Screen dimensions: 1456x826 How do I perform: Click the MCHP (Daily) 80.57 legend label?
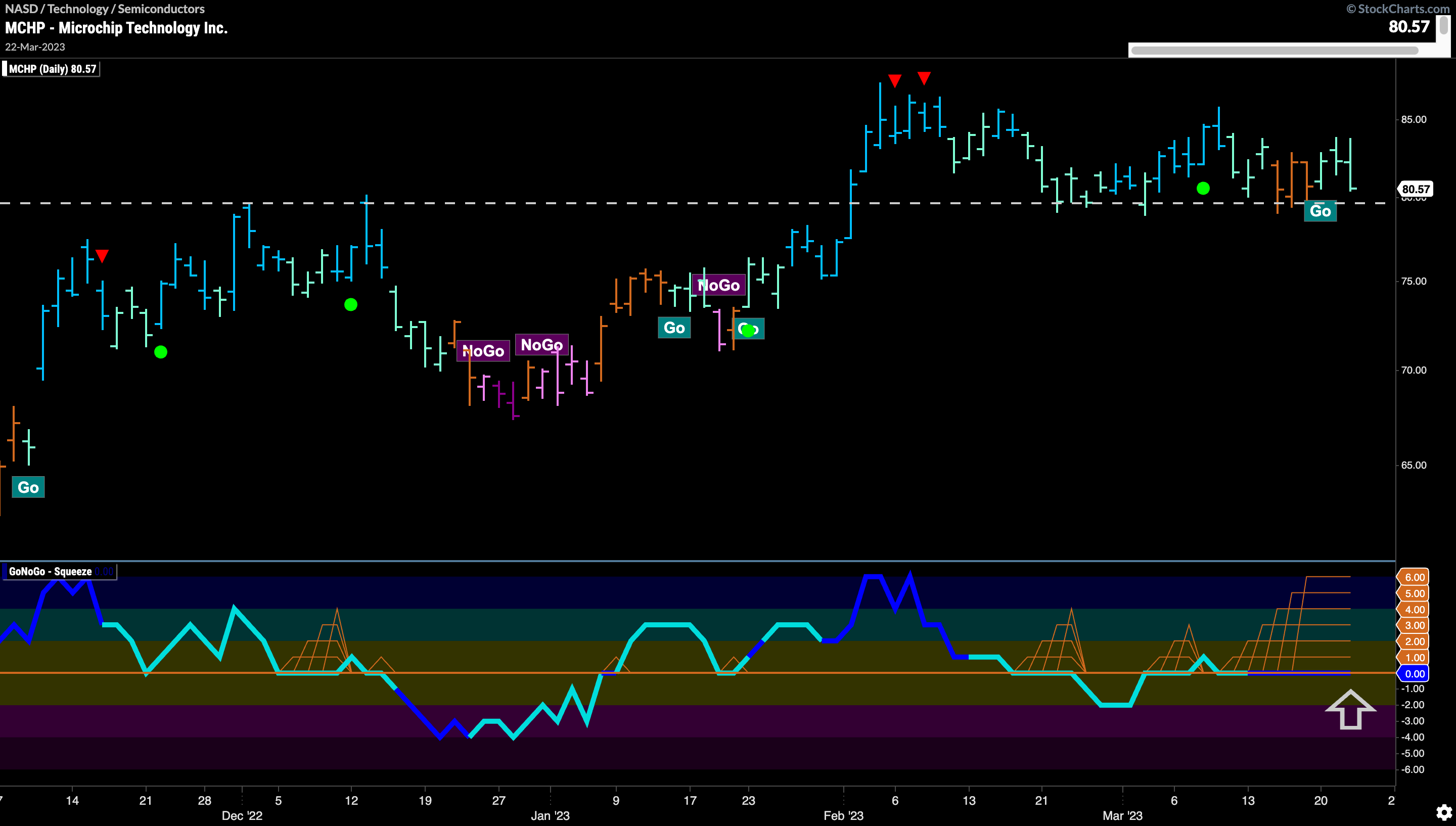(x=52, y=69)
